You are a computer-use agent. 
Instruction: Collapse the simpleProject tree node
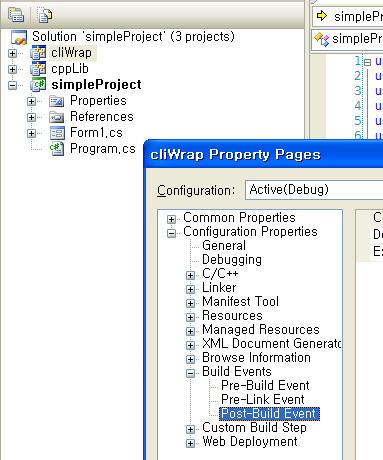click(x=12, y=85)
